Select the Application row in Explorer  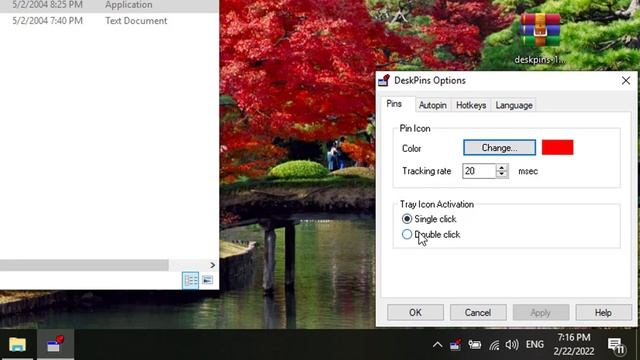[109, 5]
